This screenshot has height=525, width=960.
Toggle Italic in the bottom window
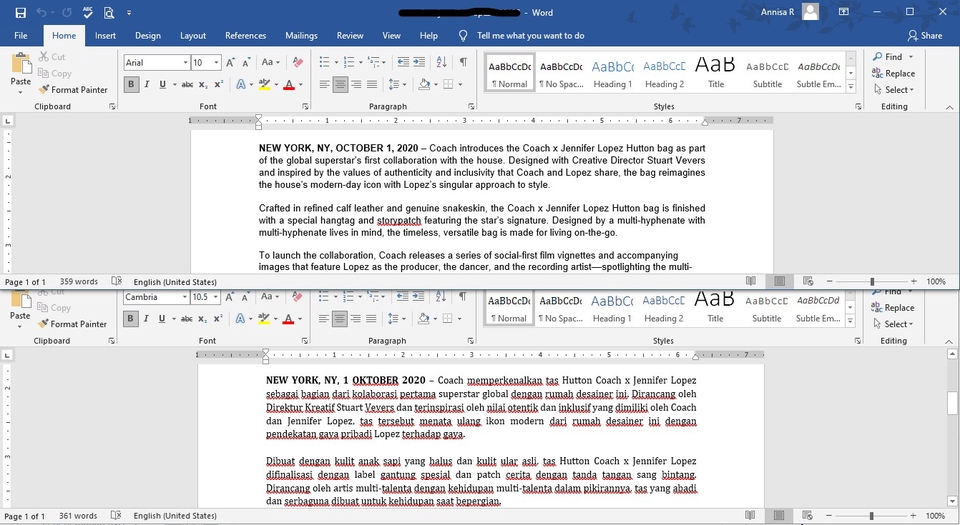coord(146,319)
